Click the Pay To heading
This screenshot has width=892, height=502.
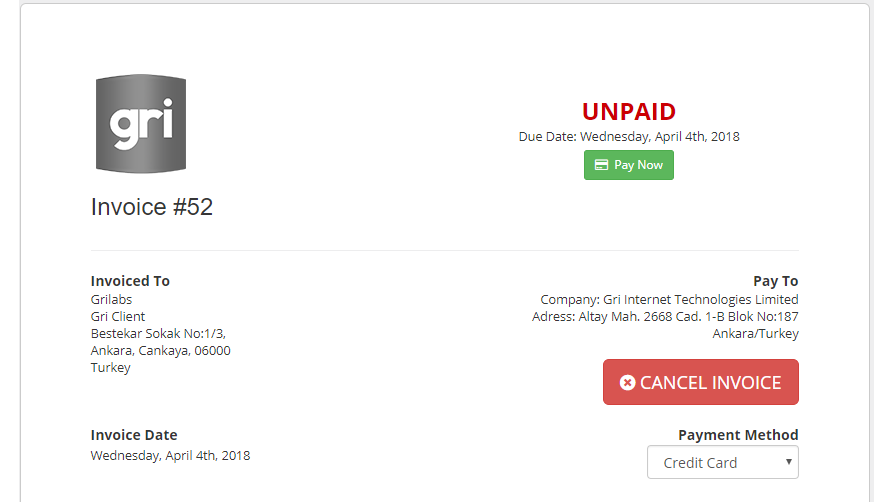point(775,281)
